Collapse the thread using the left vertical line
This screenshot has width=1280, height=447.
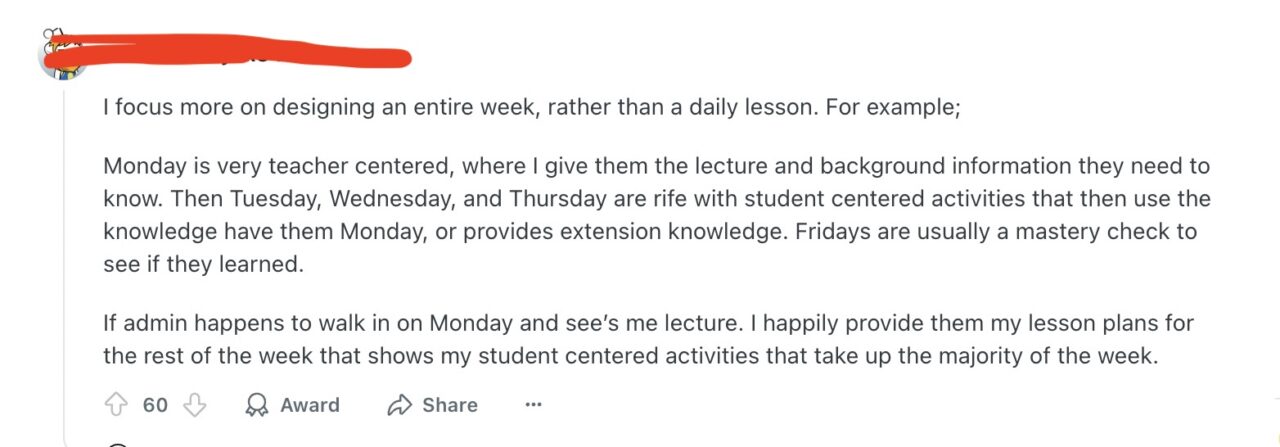coord(66,250)
